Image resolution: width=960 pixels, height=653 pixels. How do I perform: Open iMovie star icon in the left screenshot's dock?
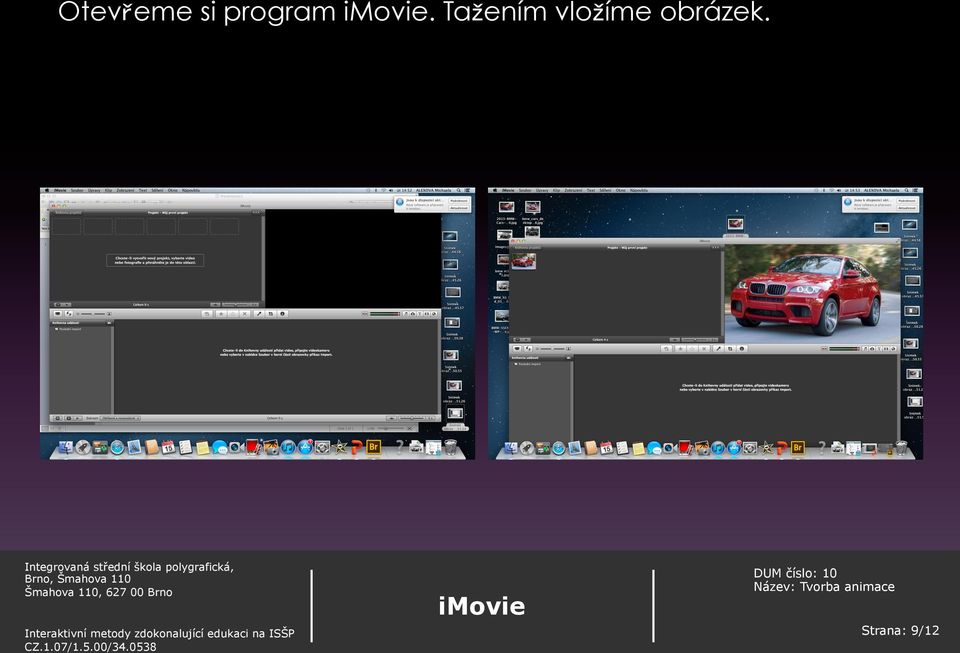340,447
